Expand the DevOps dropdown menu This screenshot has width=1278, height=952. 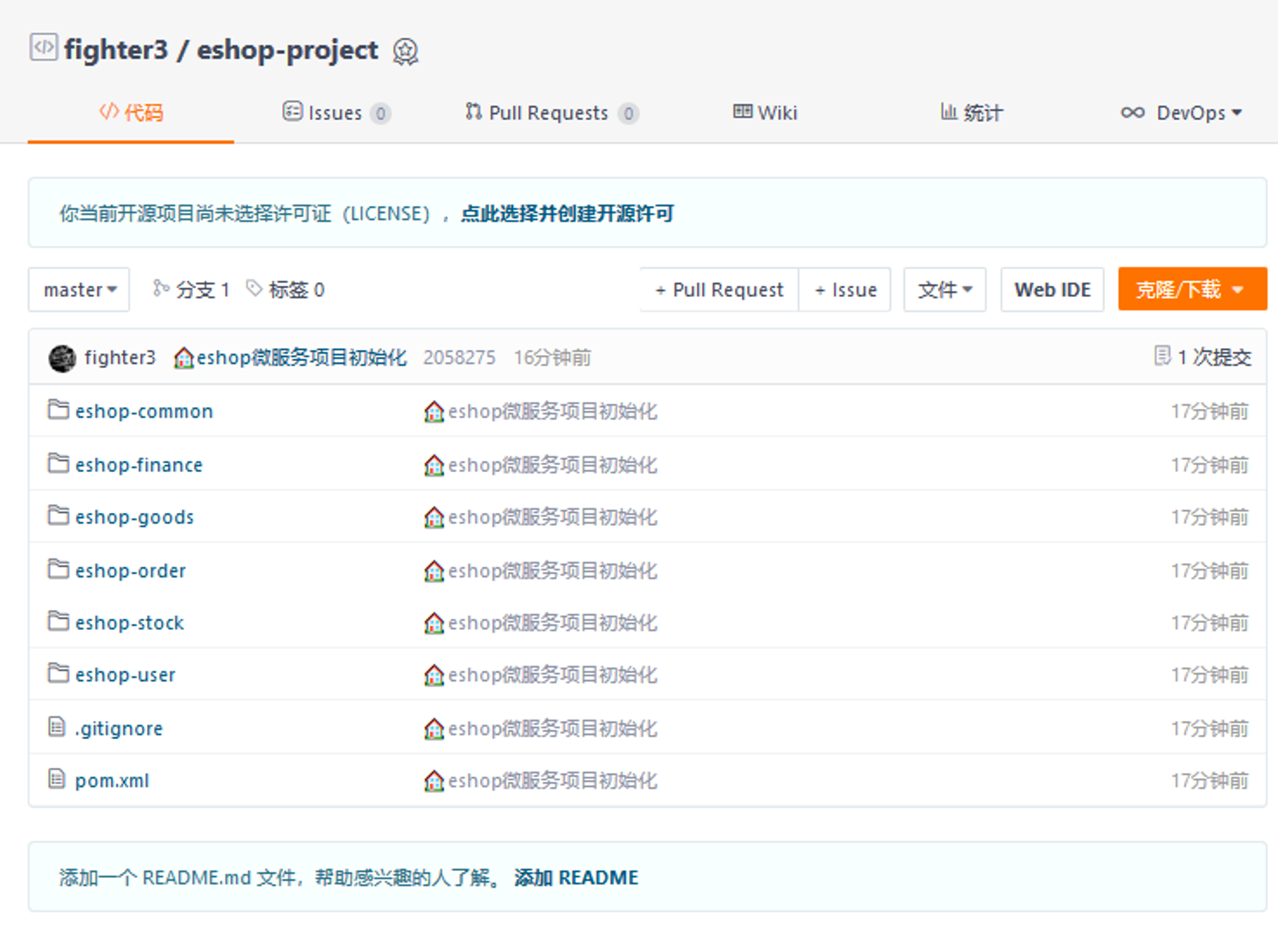click(x=1182, y=113)
